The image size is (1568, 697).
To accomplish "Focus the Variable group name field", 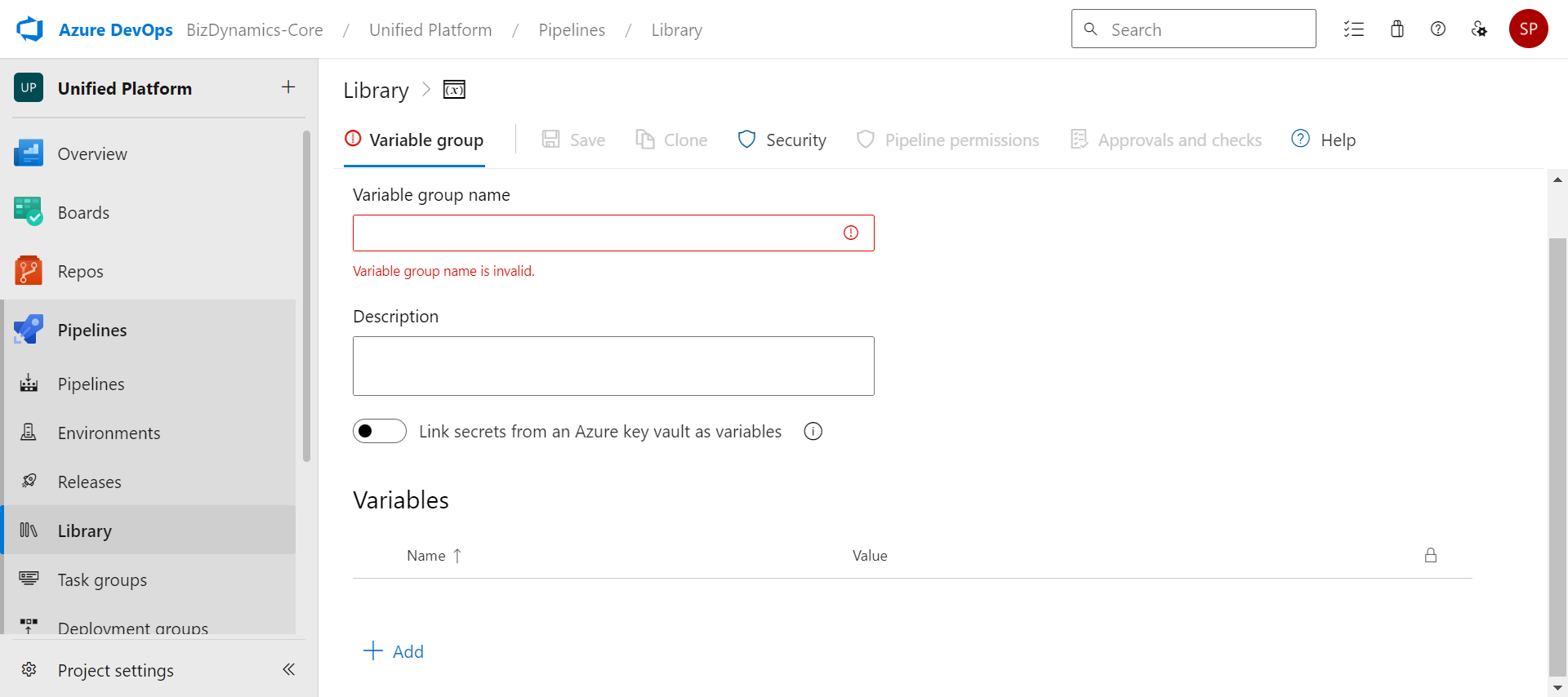I will tap(613, 233).
